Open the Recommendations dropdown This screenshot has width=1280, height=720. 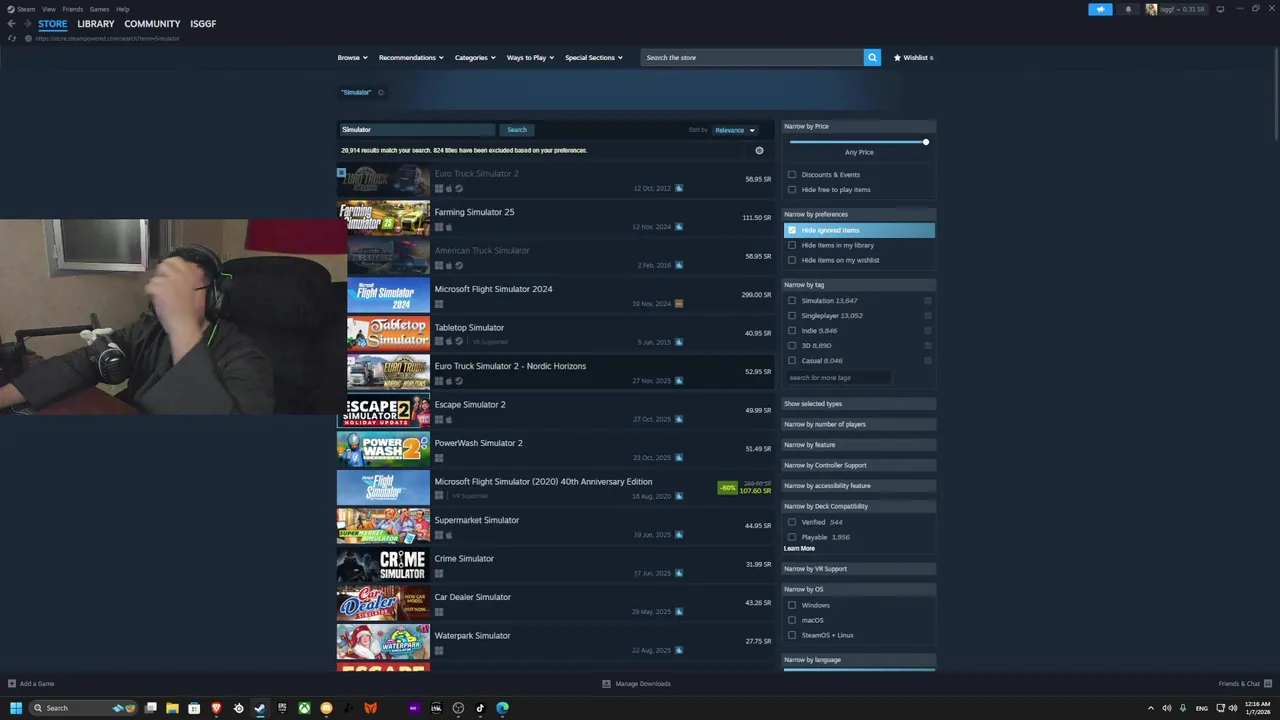pos(411,57)
